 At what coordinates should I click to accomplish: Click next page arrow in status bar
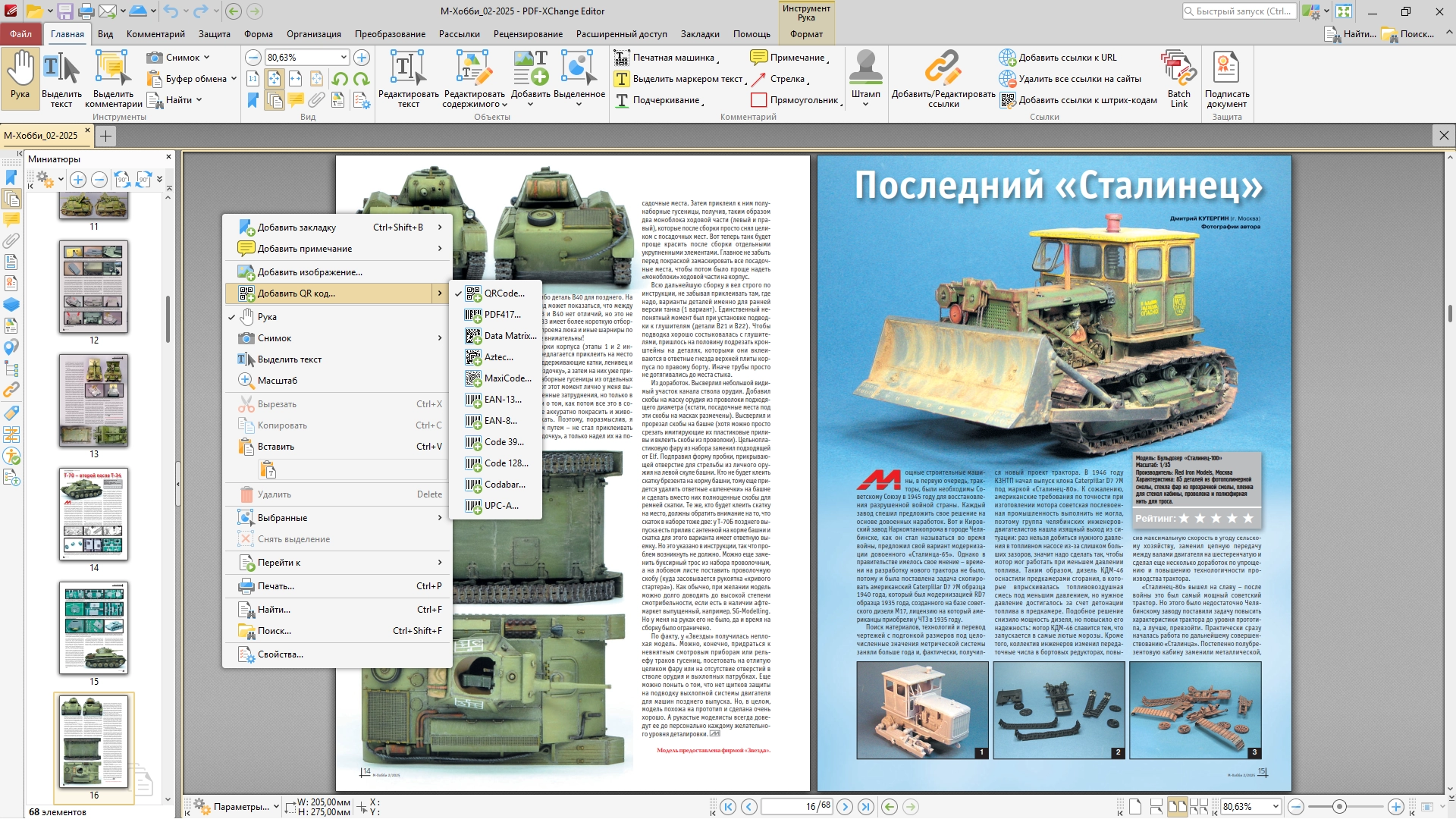pos(845,807)
